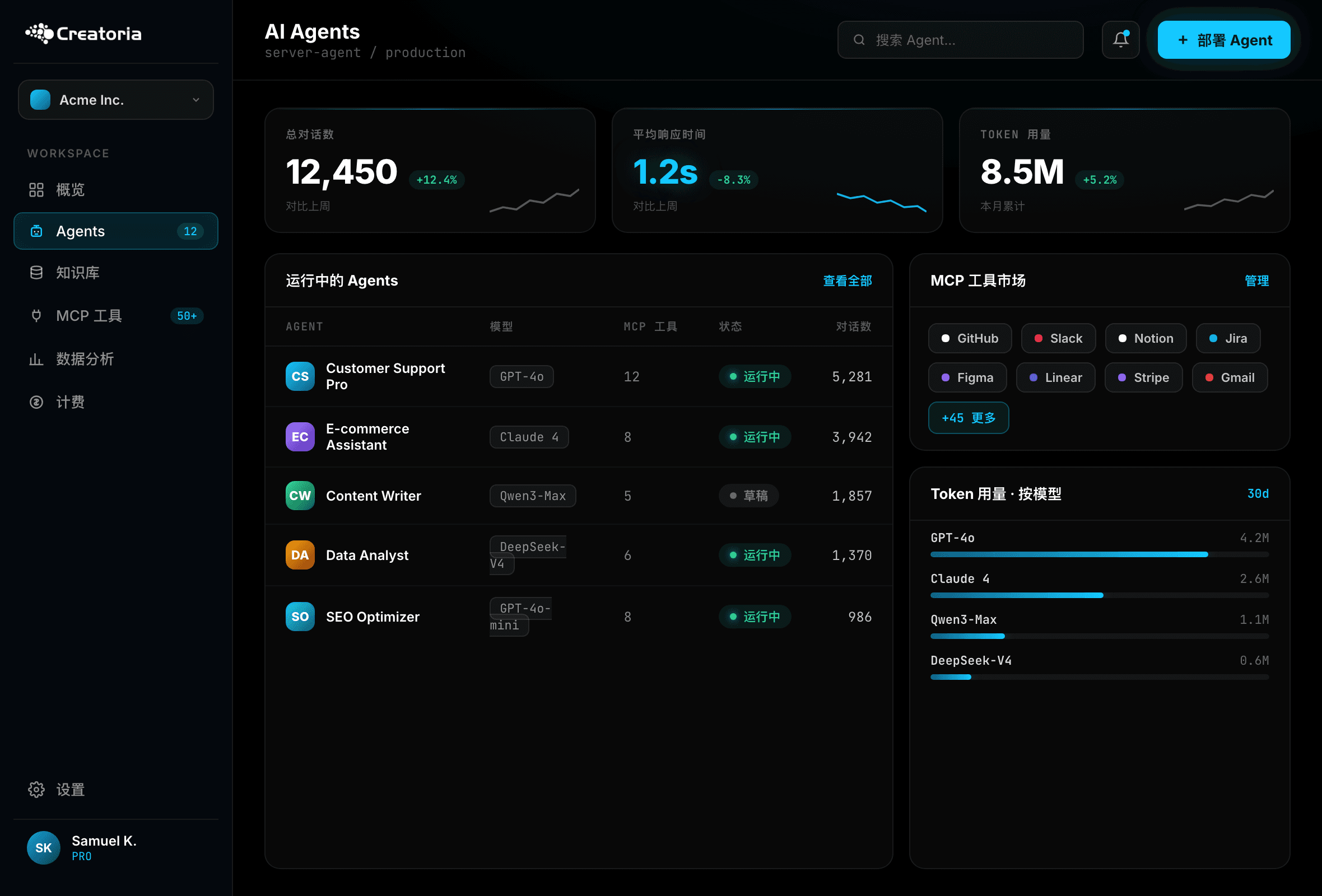
Task: Click the +45 更多 button
Action: point(968,418)
